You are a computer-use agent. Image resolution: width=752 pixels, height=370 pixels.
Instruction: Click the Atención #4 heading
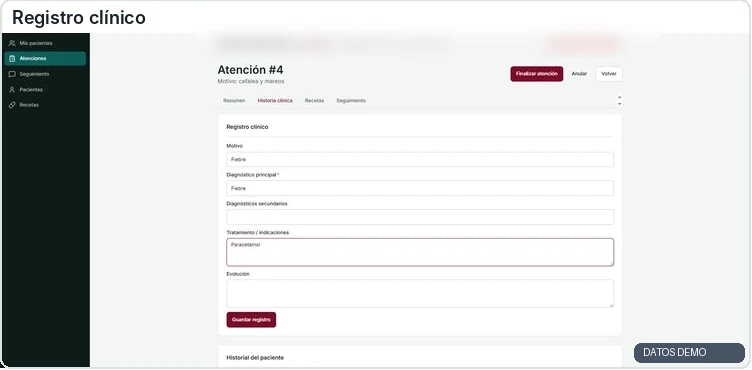pos(250,71)
